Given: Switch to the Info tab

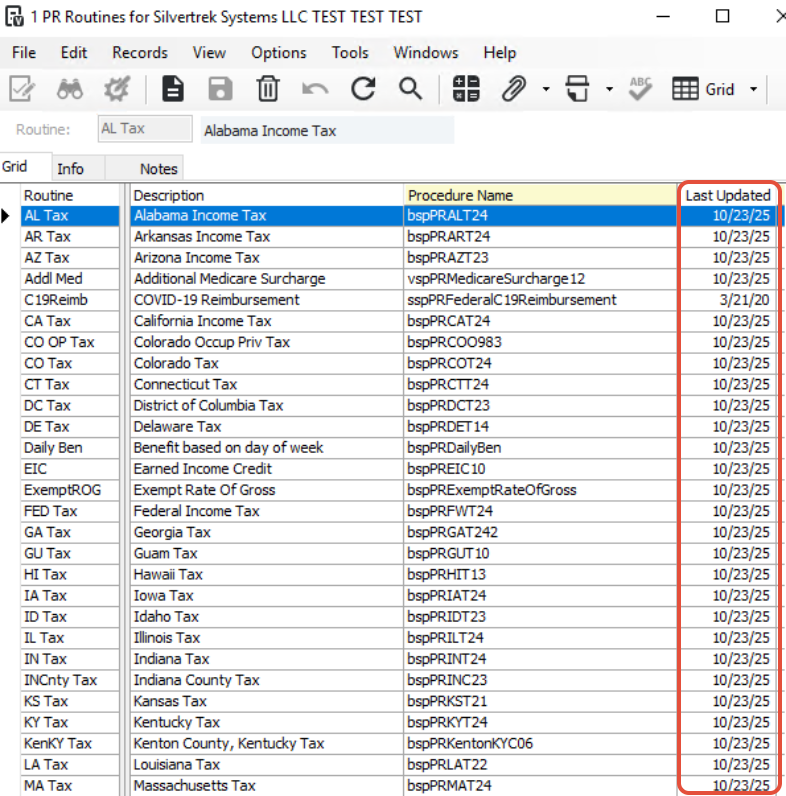Looking at the screenshot, I should point(78,169).
